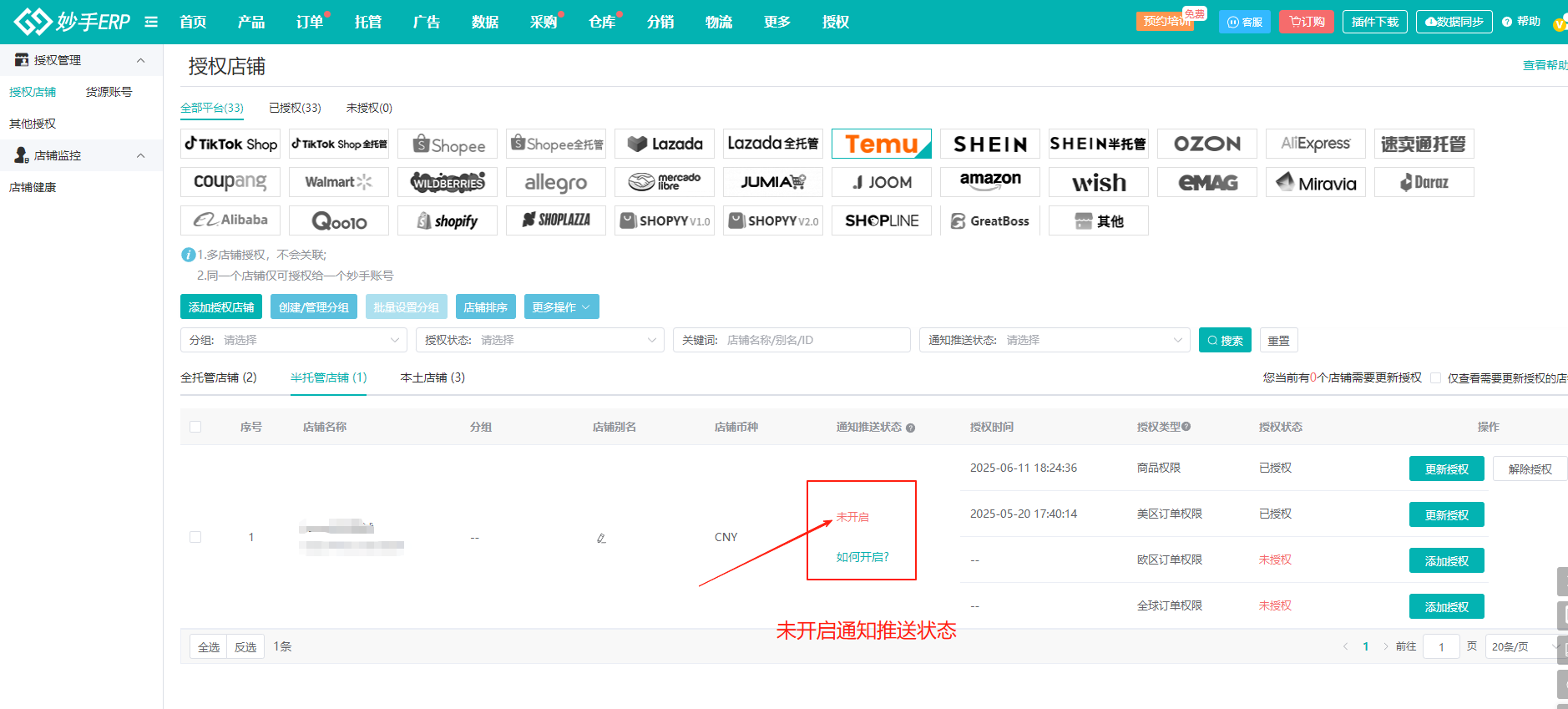Image resolution: width=1568 pixels, height=709 pixels.
Task: Select the Temu platform logo
Action: click(x=882, y=144)
